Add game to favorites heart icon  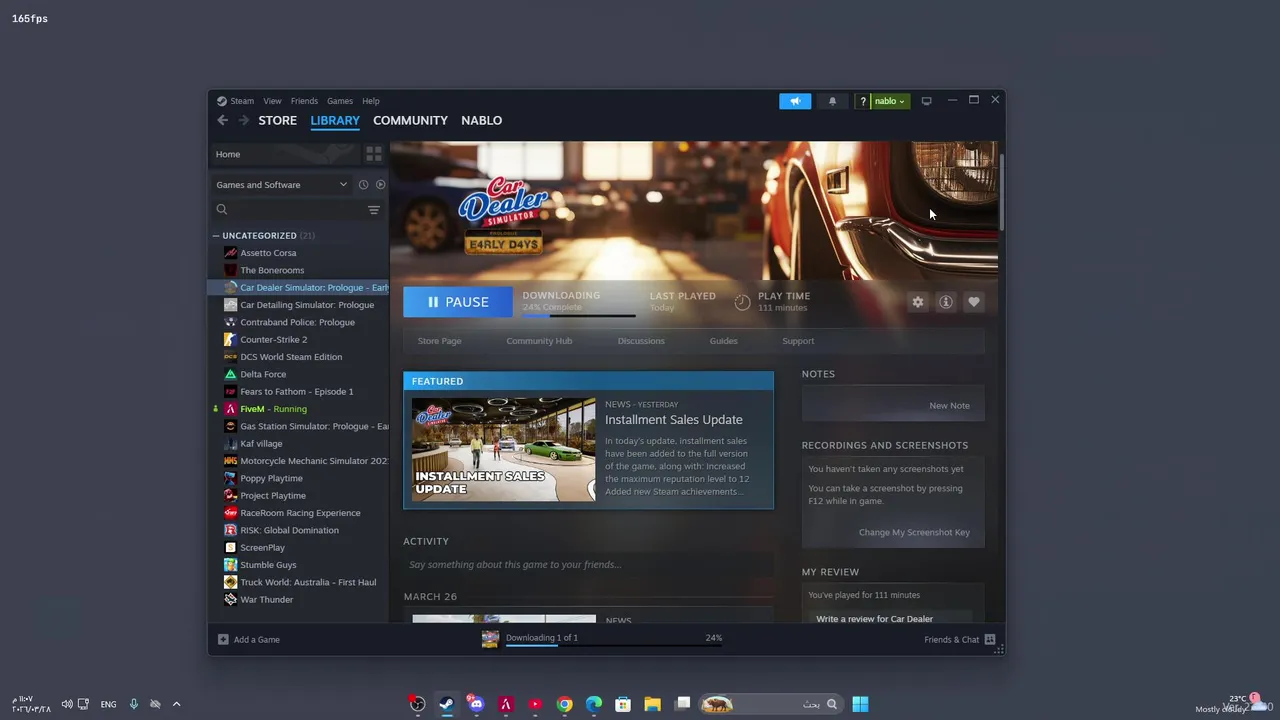tap(974, 302)
